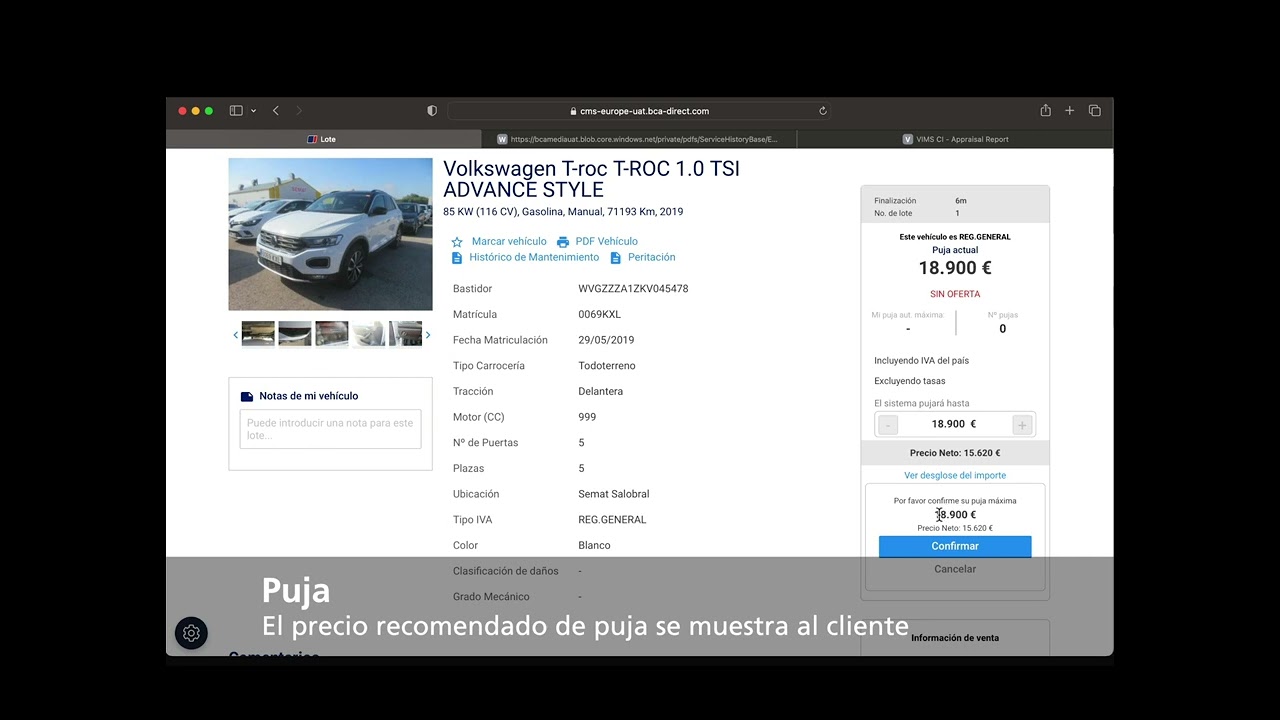The width and height of the screenshot is (1280, 720).
Task: Click max bid amount field 18.900 €
Action: pyautogui.click(x=955, y=424)
